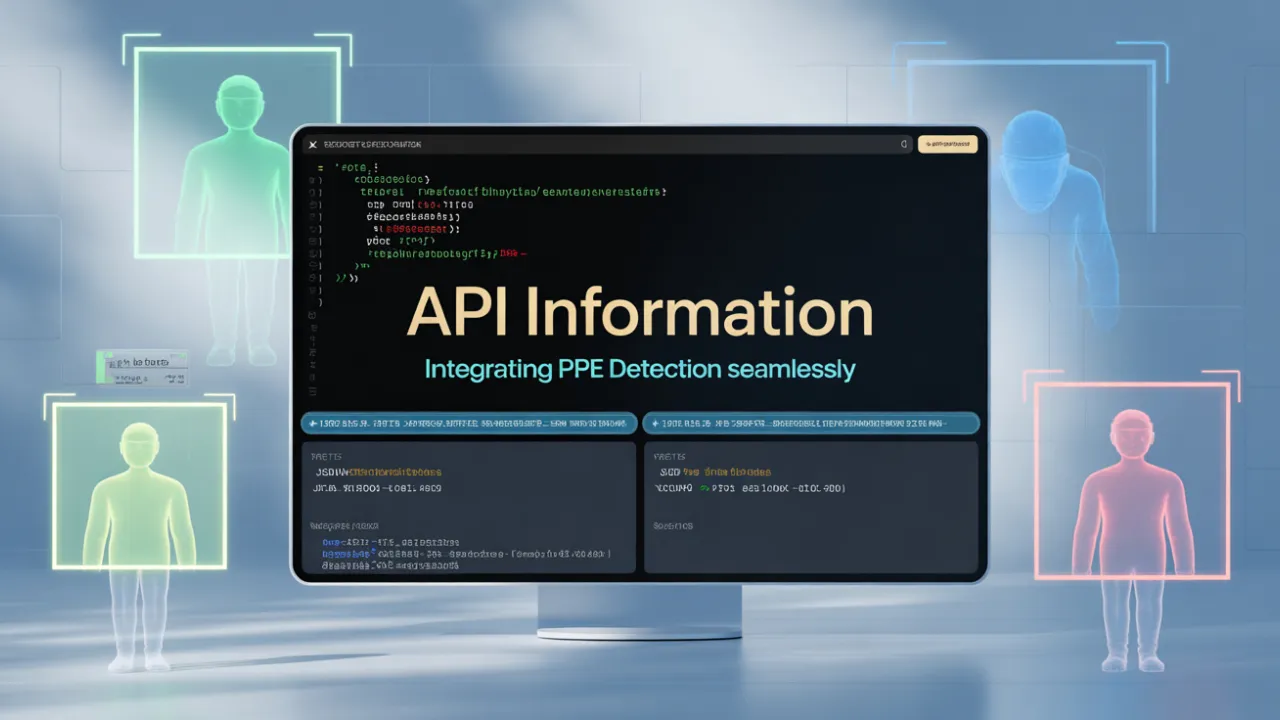Click the address bar text field
The width and height of the screenshot is (1280, 720).
(600, 144)
